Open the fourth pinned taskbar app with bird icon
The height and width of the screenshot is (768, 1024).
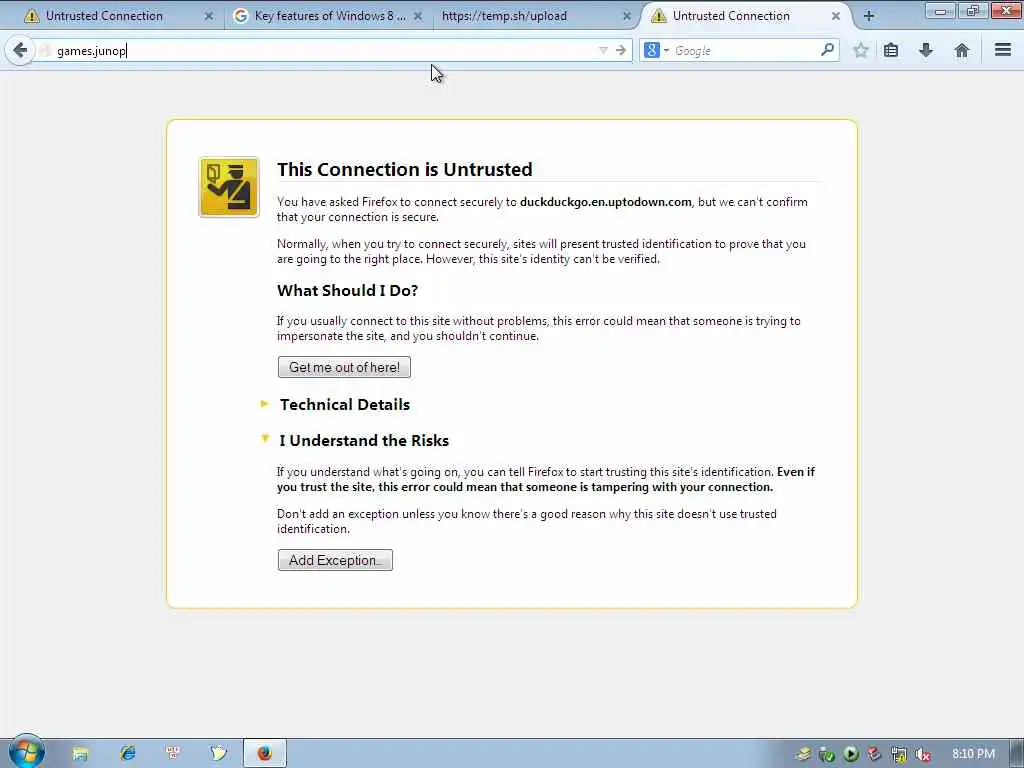tap(219, 754)
